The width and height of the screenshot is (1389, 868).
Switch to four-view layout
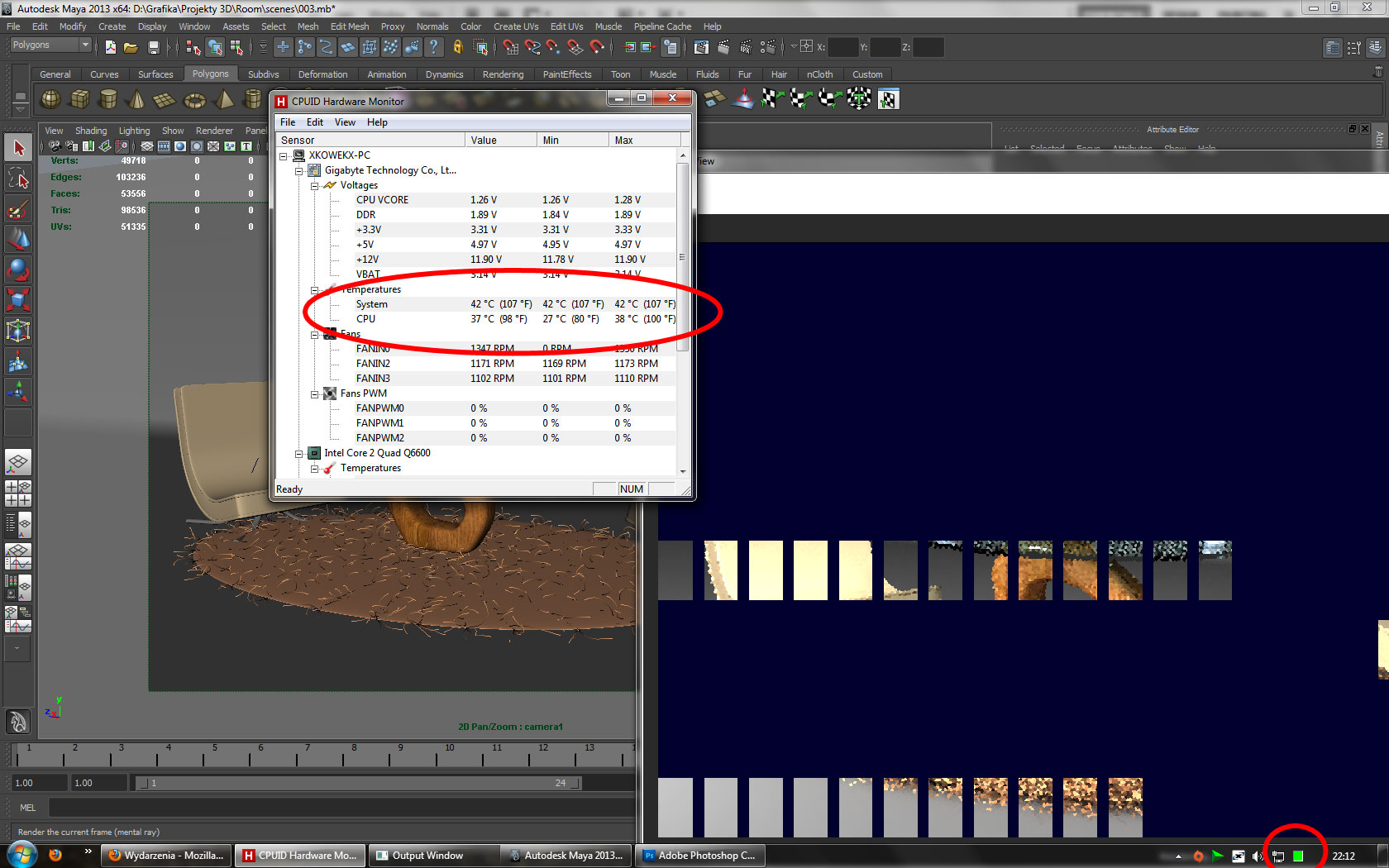(18, 494)
